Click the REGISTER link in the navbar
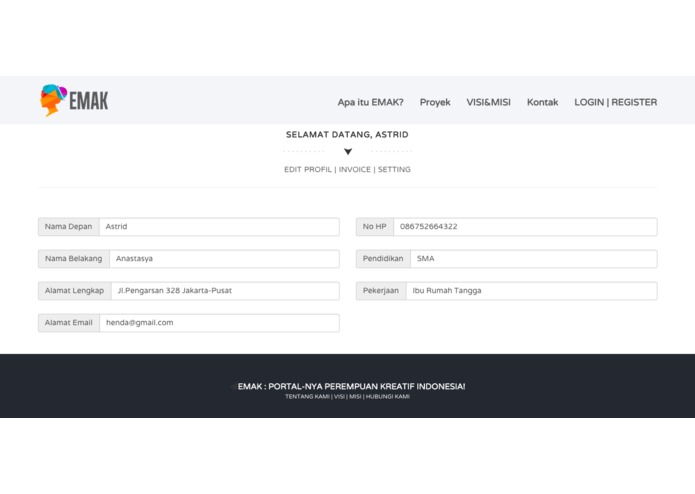This screenshot has width=695, height=494. (634, 102)
